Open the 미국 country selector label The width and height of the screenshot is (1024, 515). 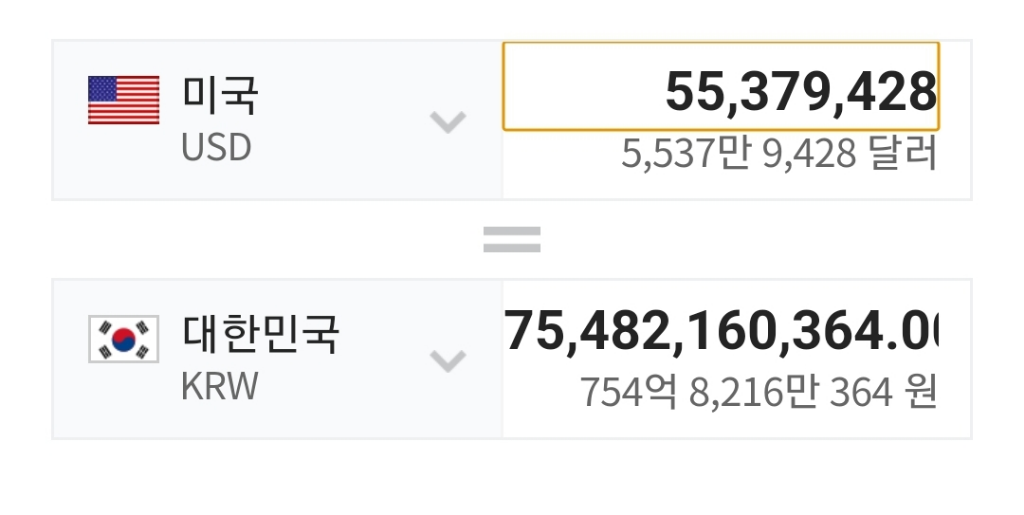tap(220, 96)
